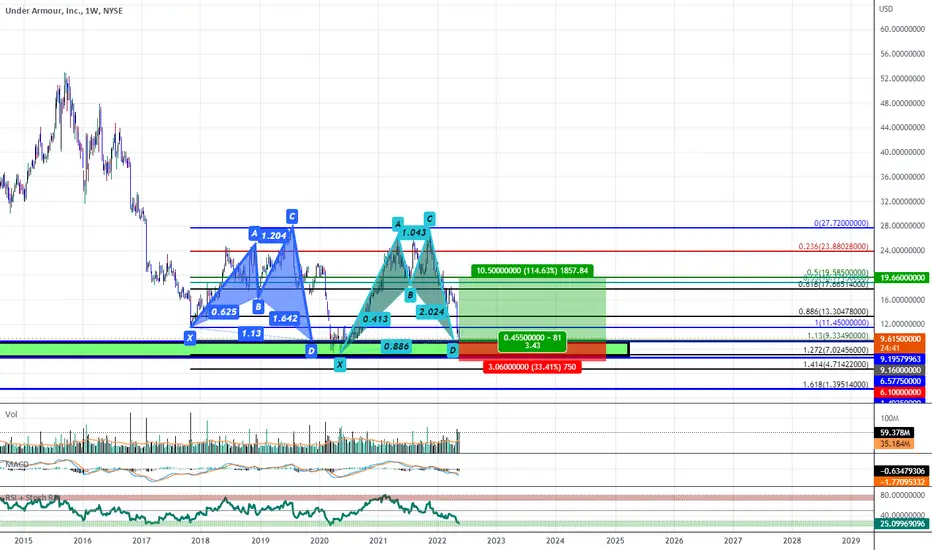
Task: Click the risk/reward label '0.45500000 ~ 81 3.43'
Action: click(532, 341)
